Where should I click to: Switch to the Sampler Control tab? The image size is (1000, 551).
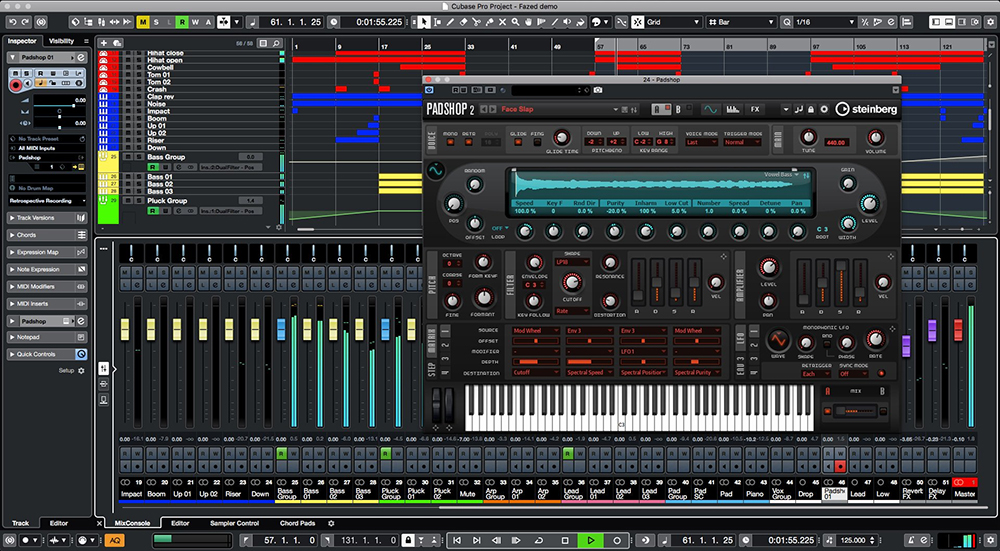click(x=234, y=523)
